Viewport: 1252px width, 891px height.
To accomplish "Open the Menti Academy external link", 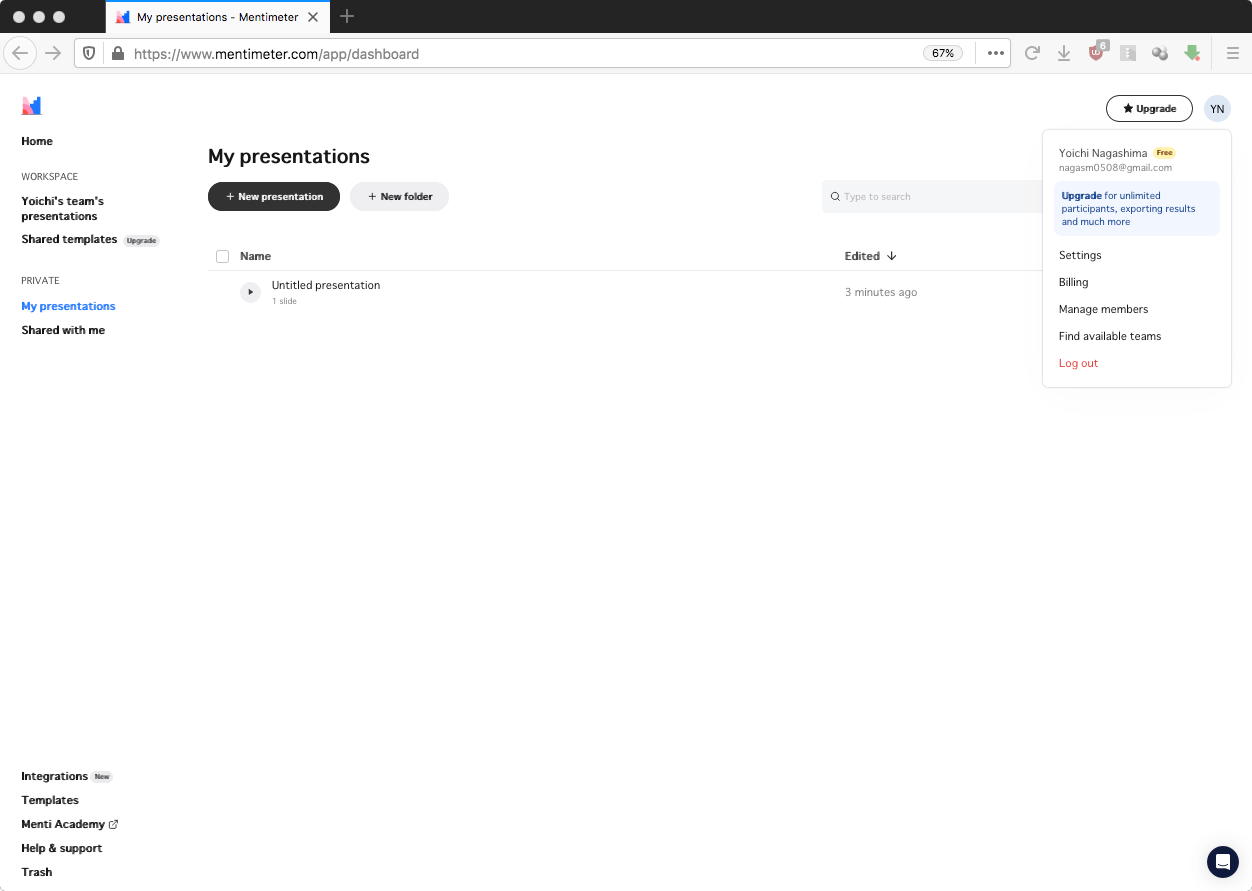I will [69, 824].
